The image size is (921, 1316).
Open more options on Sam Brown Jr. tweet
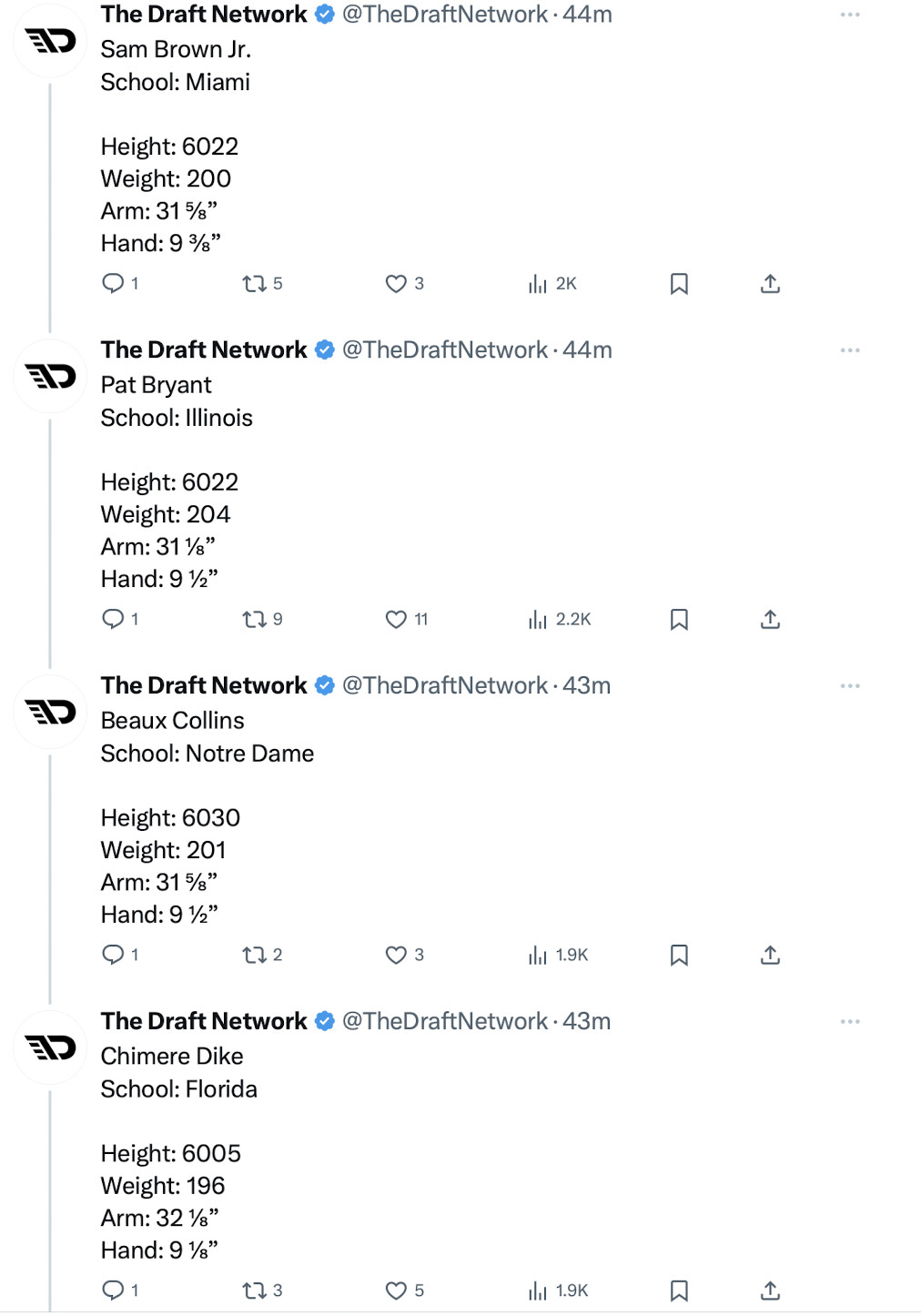point(850,15)
